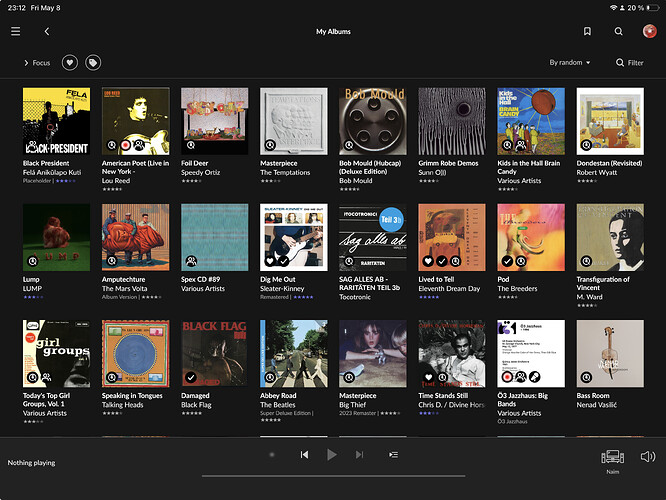The image size is (666, 500).
Task: Toggle the checkmark badge on Dig Me Out
Action: (284, 261)
